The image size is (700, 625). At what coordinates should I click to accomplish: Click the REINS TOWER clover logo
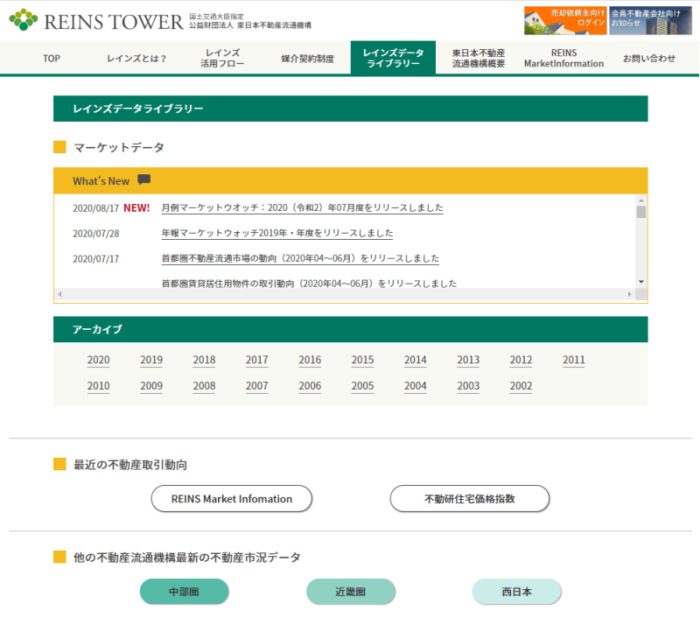(x=24, y=20)
